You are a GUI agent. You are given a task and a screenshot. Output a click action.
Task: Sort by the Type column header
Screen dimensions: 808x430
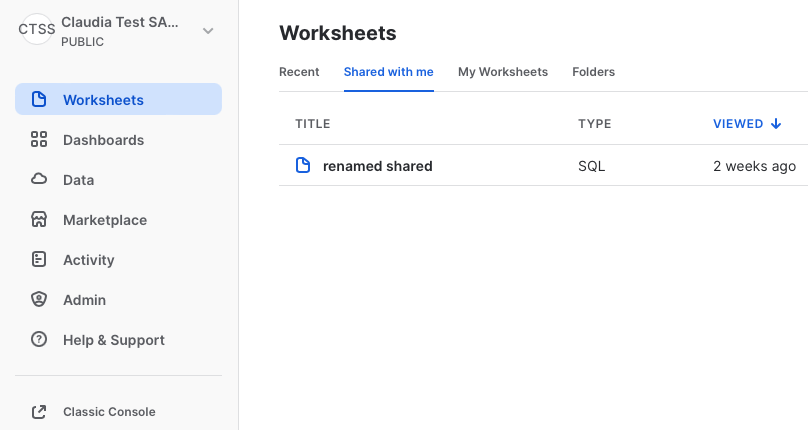(594, 124)
